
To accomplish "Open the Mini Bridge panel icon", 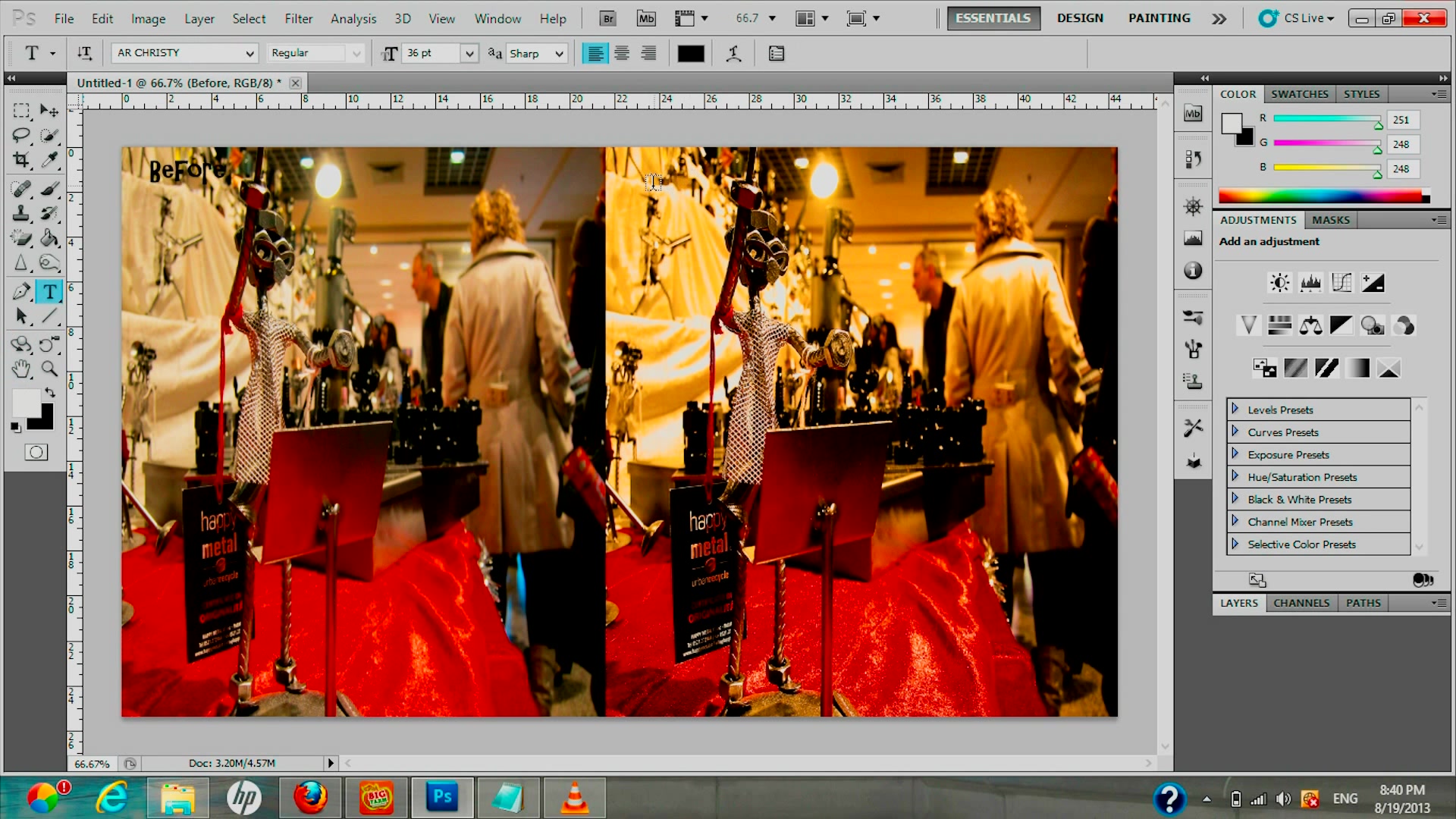I will point(1193,114).
